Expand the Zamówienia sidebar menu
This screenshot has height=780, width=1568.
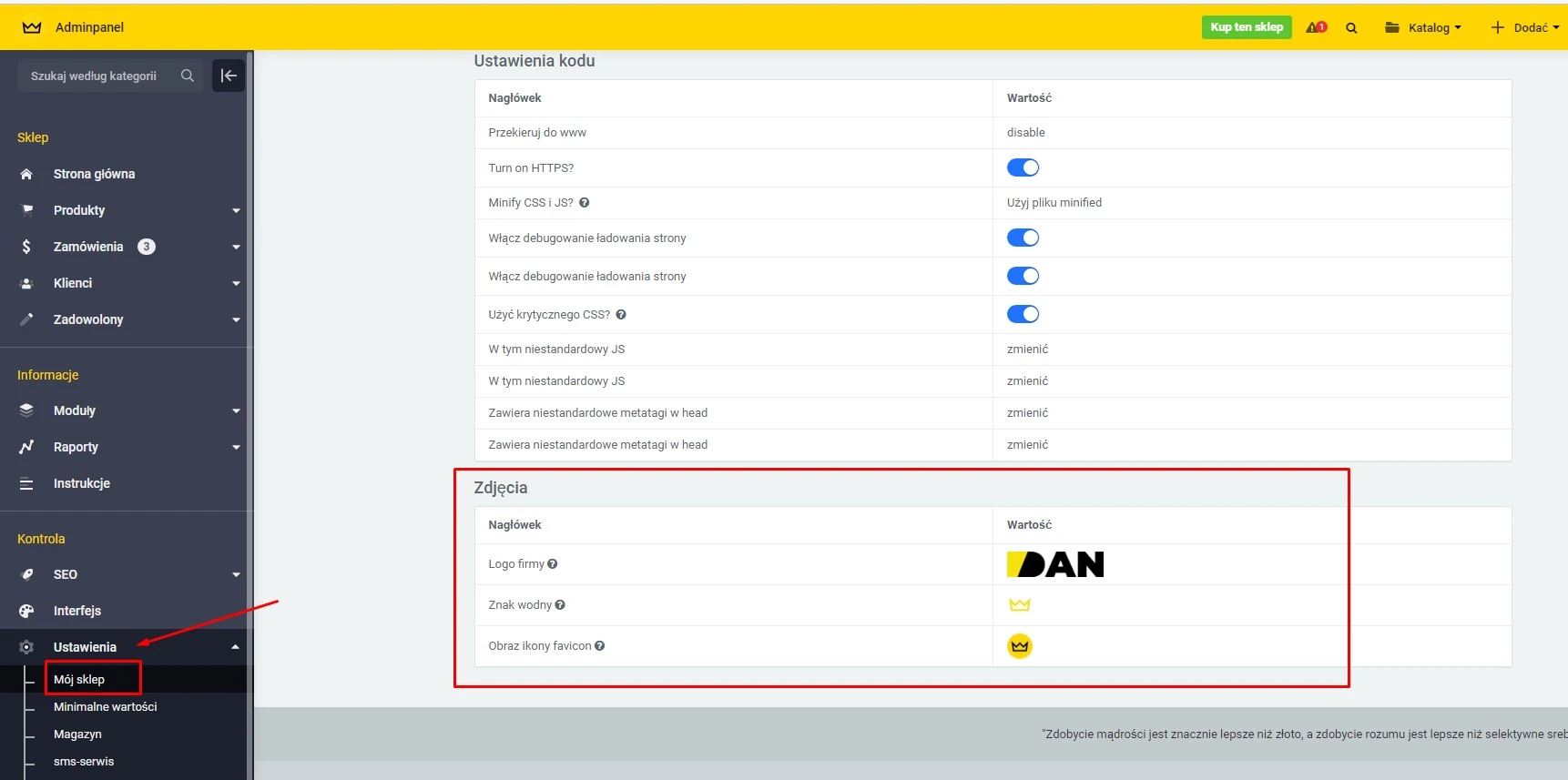point(127,247)
